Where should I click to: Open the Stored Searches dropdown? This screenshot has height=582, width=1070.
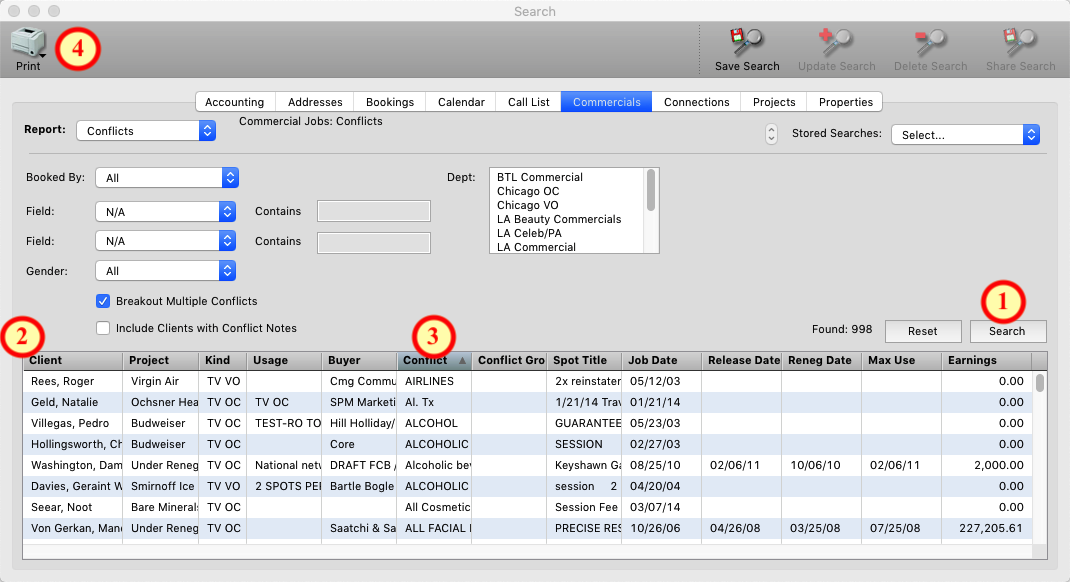[x=966, y=135]
